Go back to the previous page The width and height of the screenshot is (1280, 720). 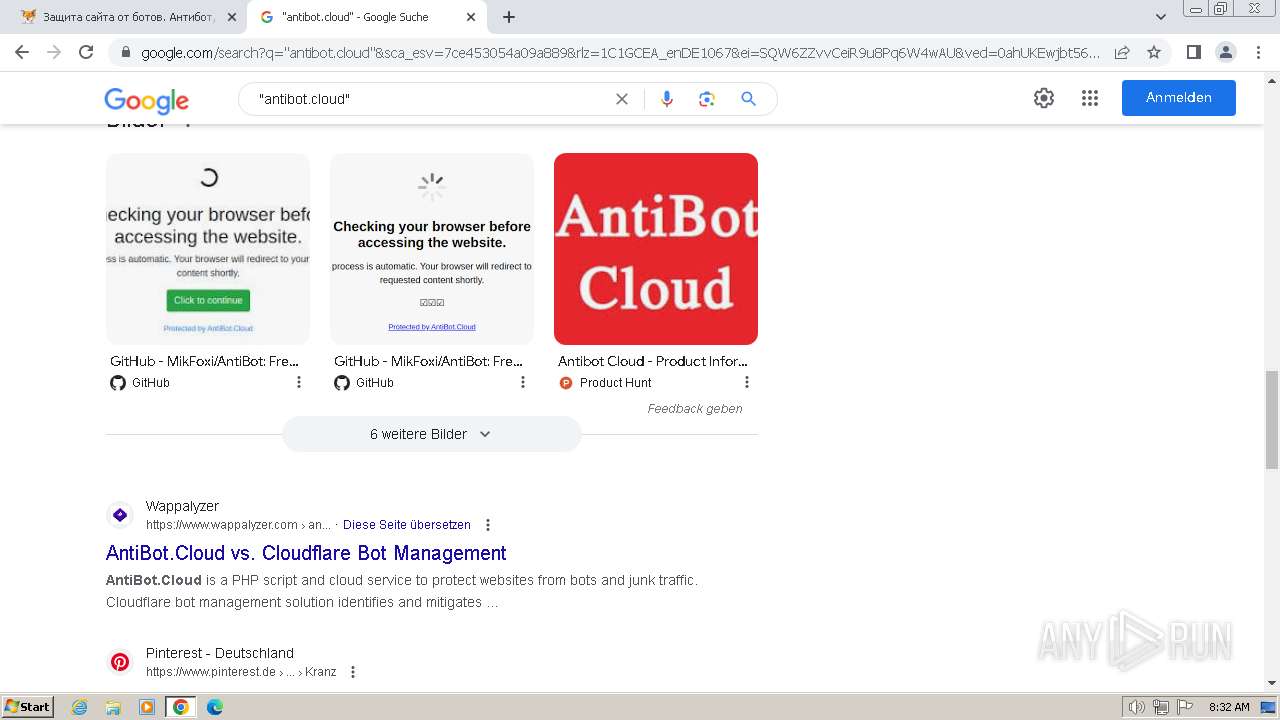22,52
